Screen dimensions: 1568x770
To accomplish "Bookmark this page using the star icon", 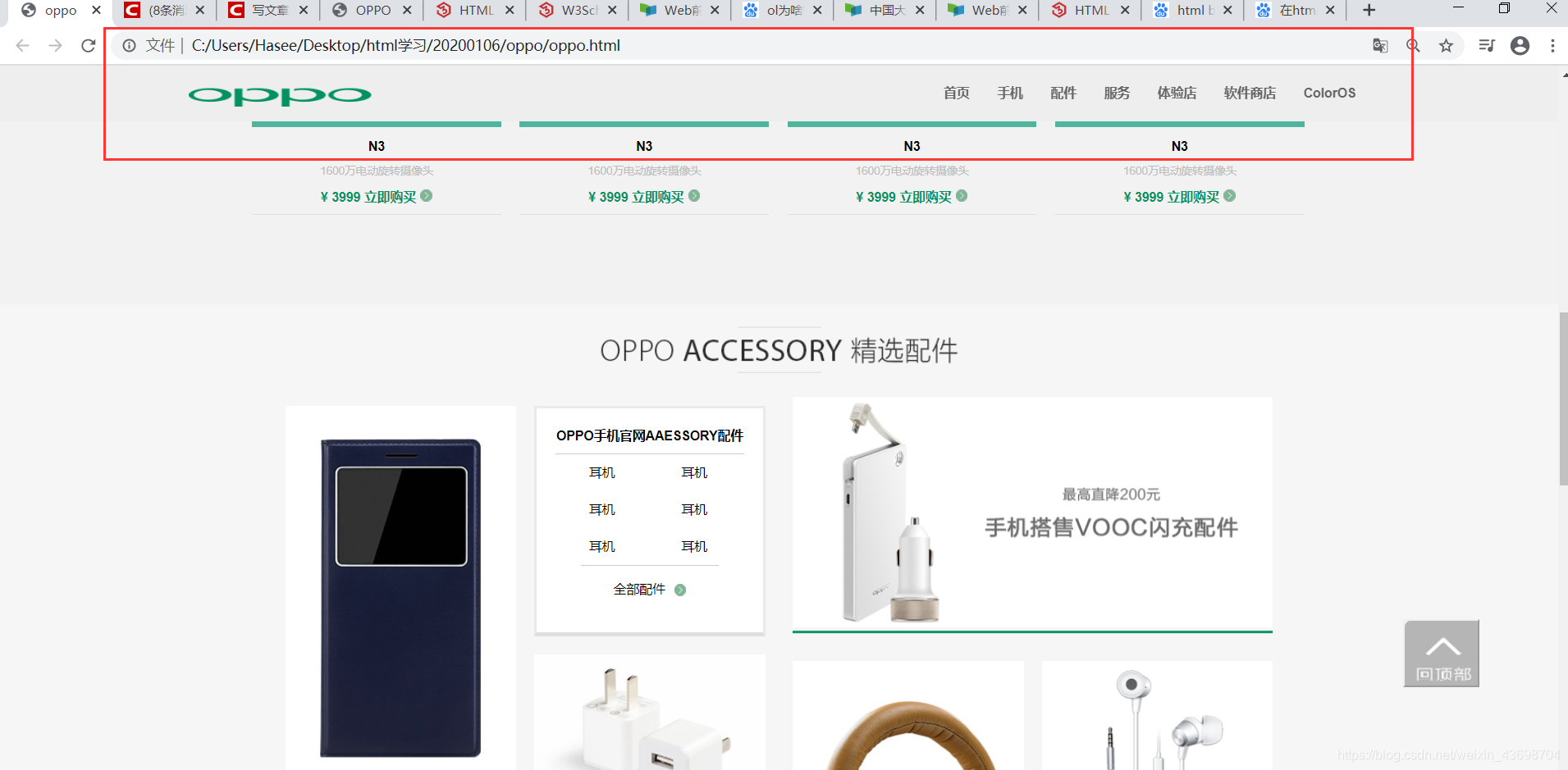I will (1447, 46).
